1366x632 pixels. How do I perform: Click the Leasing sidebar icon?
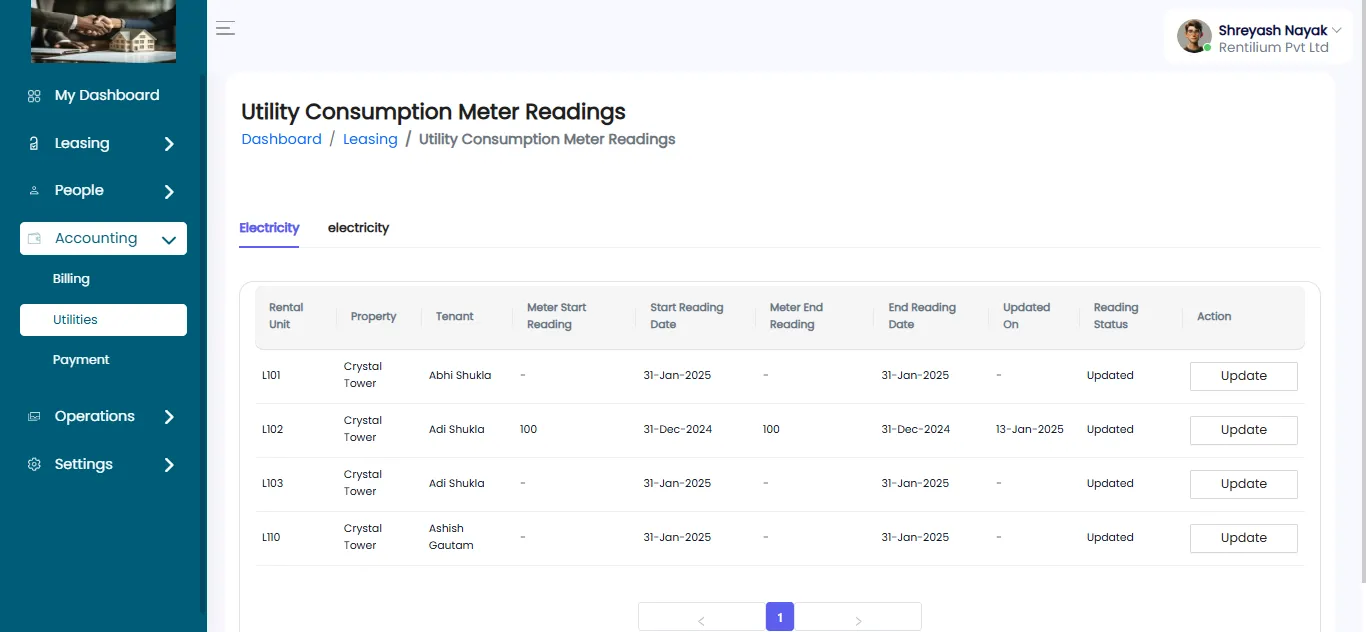[x=34, y=144]
